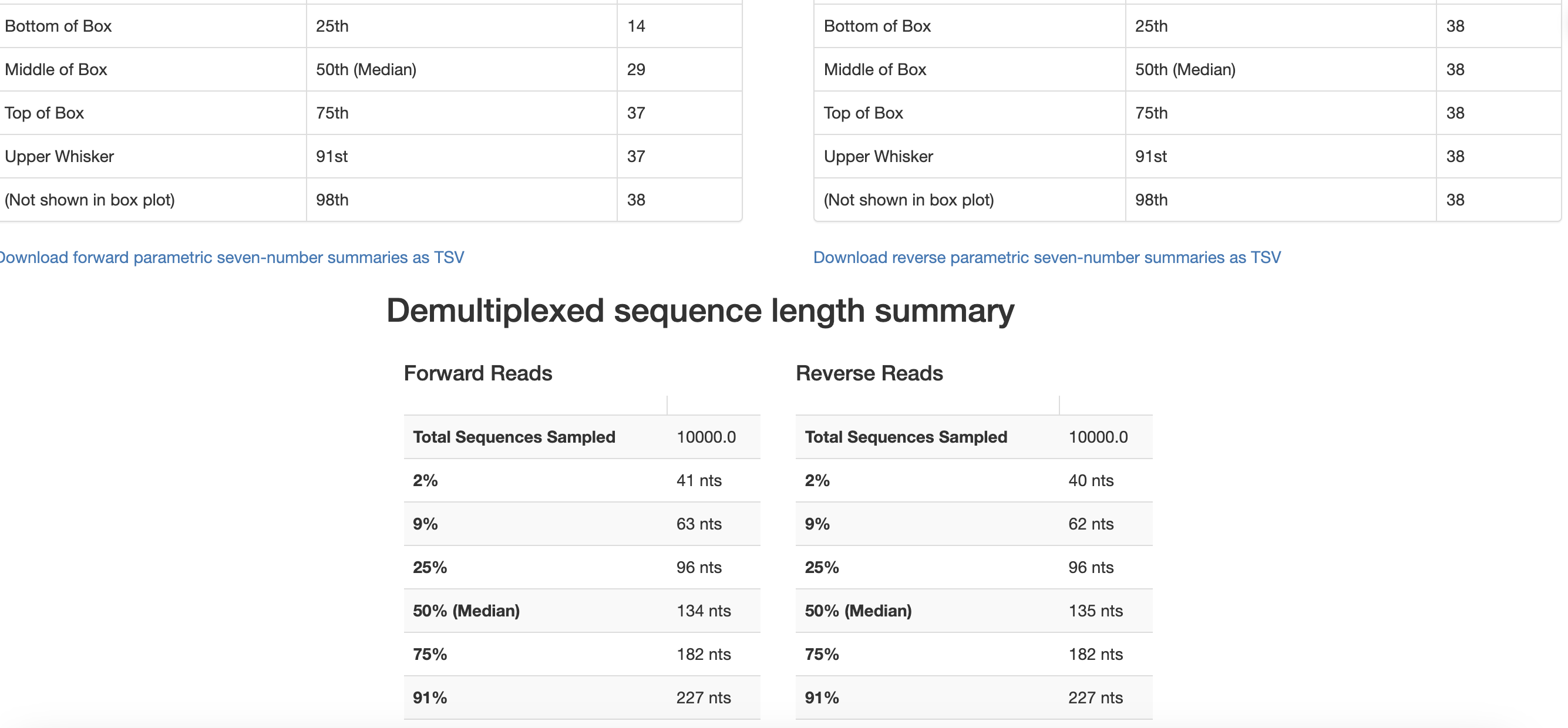Click the reverse parametric summaries TSV download link
The height and width of the screenshot is (728, 1568).
point(1047,258)
